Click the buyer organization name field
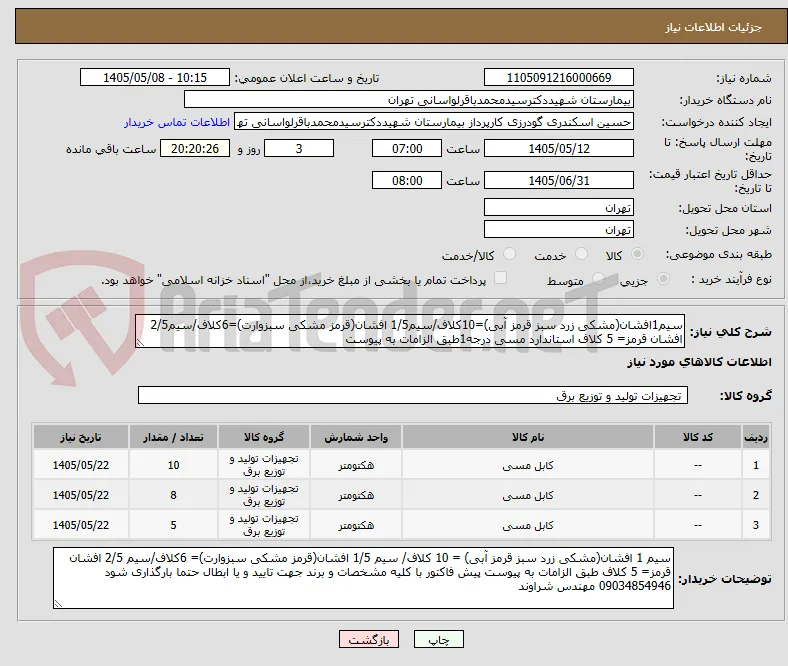788x666 pixels. click(x=409, y=100)
